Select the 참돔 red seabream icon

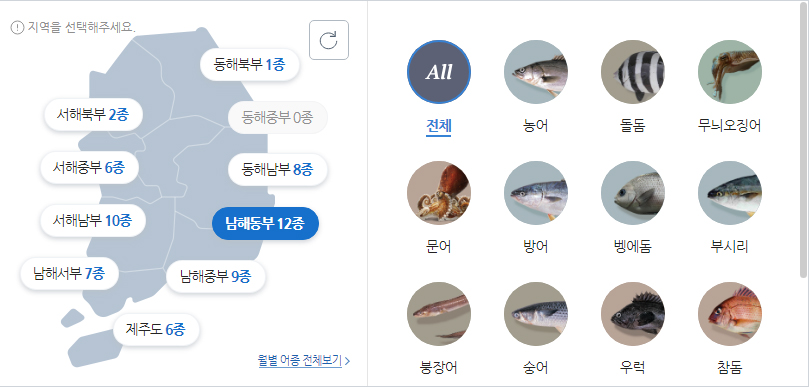click(x=730, y=314)
